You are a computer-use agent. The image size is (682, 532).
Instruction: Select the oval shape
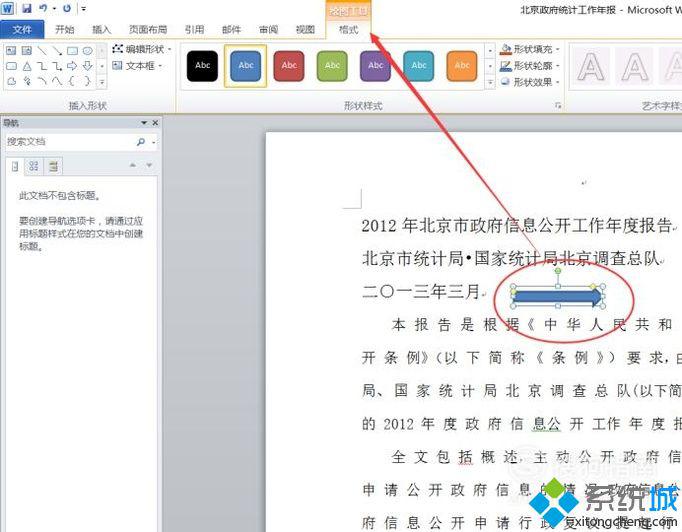(x=87, y=51)
